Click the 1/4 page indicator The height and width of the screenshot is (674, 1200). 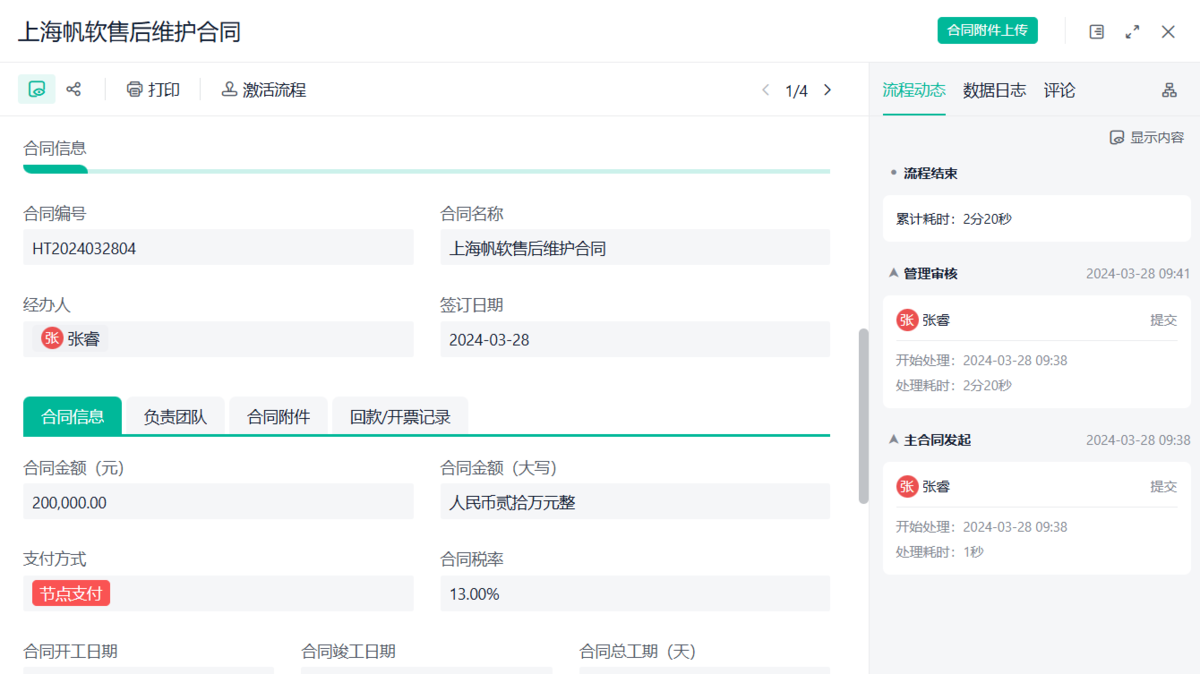(796, 90)
